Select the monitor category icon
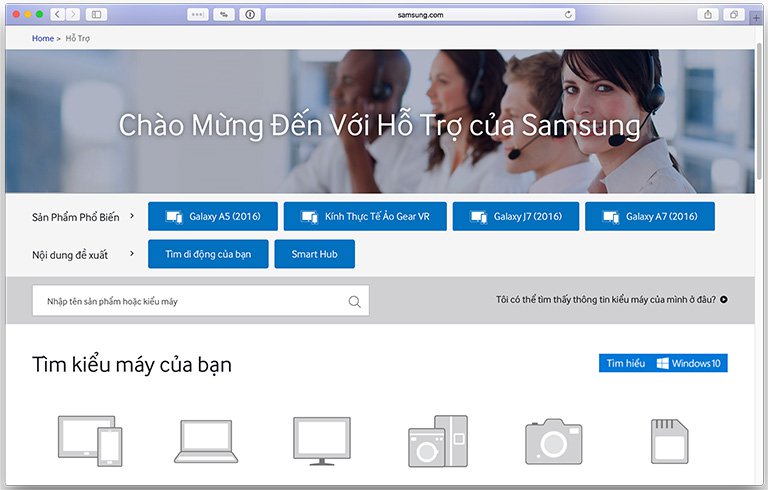 pos(322,441)
